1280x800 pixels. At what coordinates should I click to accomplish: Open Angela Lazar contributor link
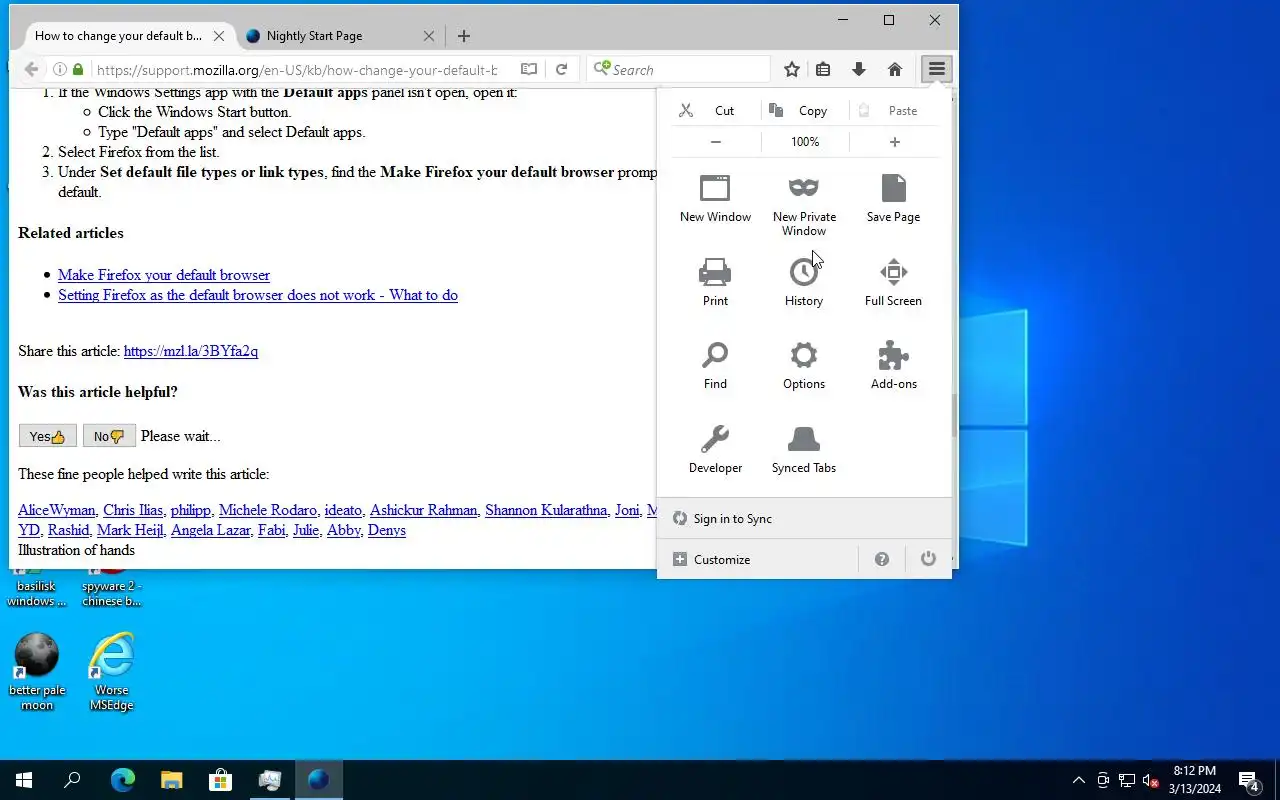(x=210, y=530)
